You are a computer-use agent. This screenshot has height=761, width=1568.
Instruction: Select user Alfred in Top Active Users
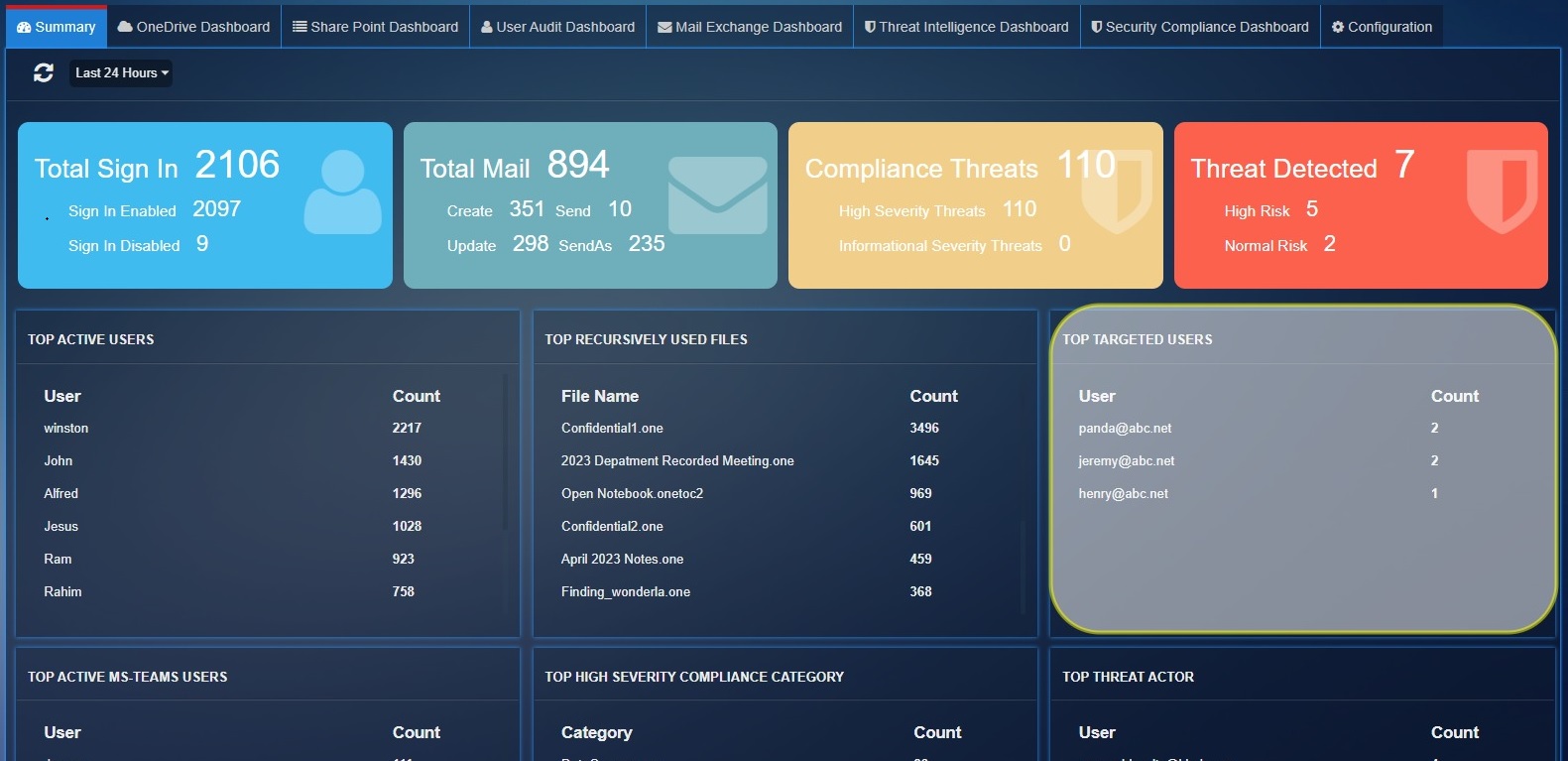tap(61, 494)
